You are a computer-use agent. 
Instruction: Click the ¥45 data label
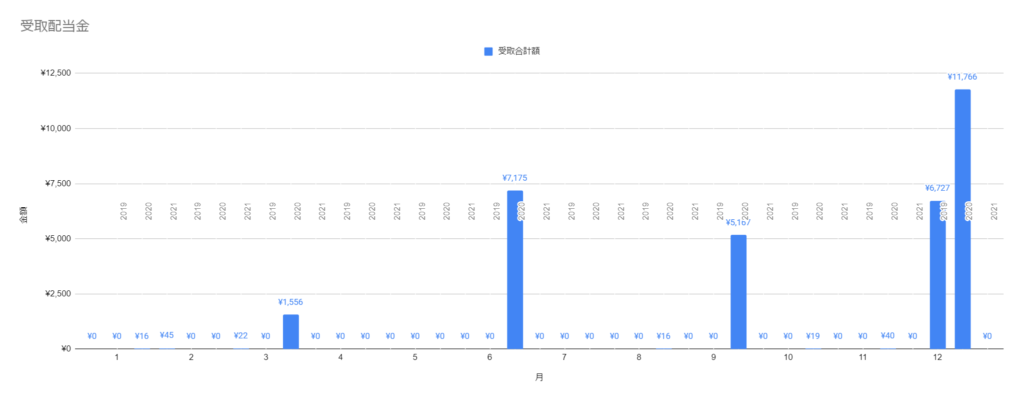coord(167,335)
